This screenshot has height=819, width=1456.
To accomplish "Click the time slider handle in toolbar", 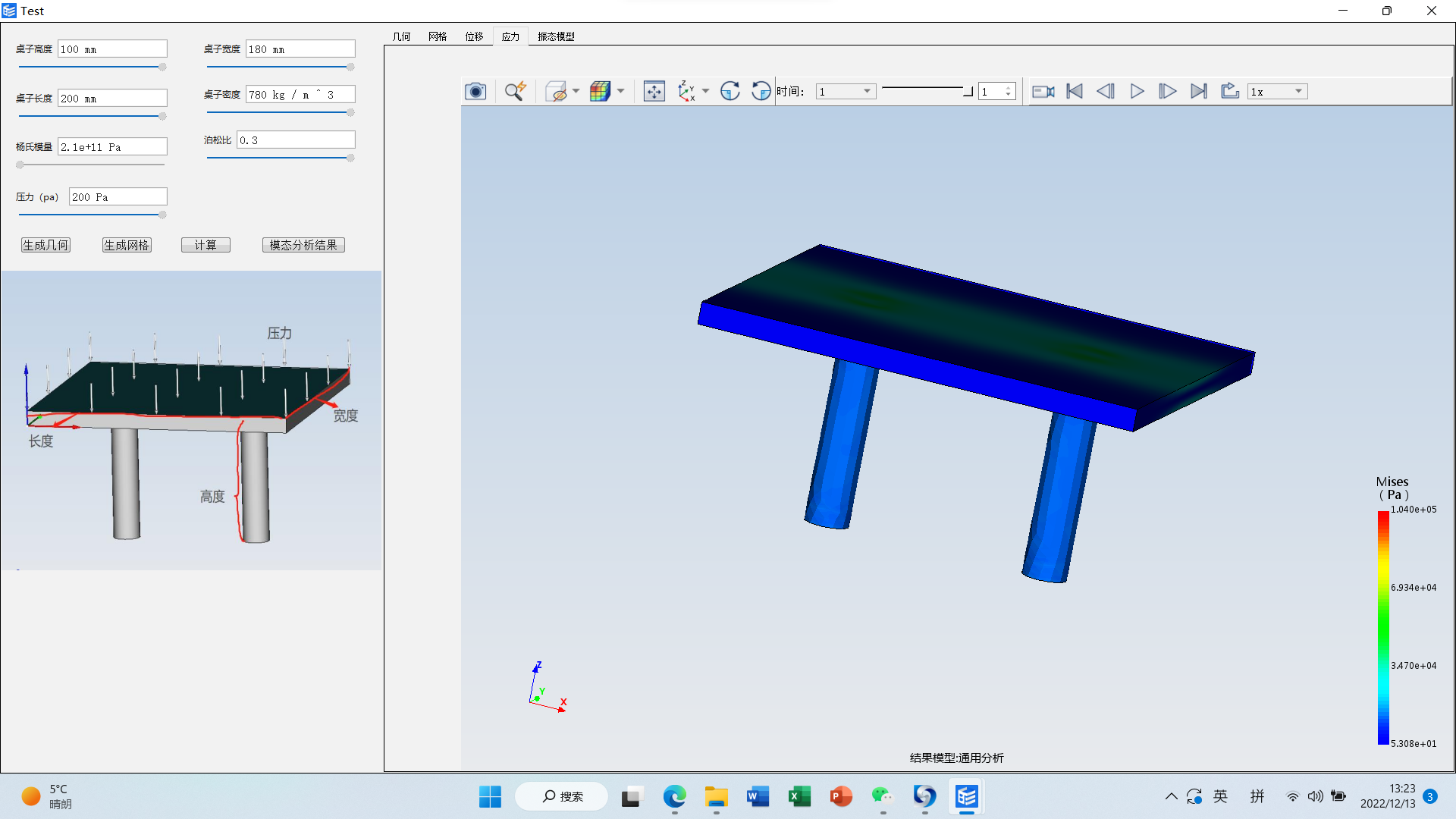I will coord(968,91).
